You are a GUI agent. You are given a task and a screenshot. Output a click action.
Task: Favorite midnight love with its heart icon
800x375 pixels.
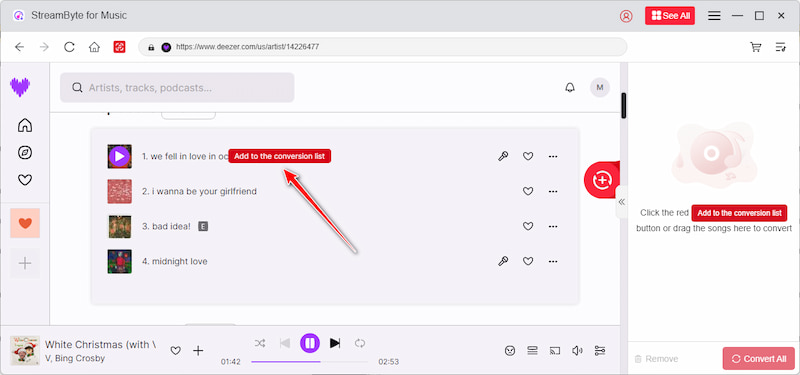point(528,261)
